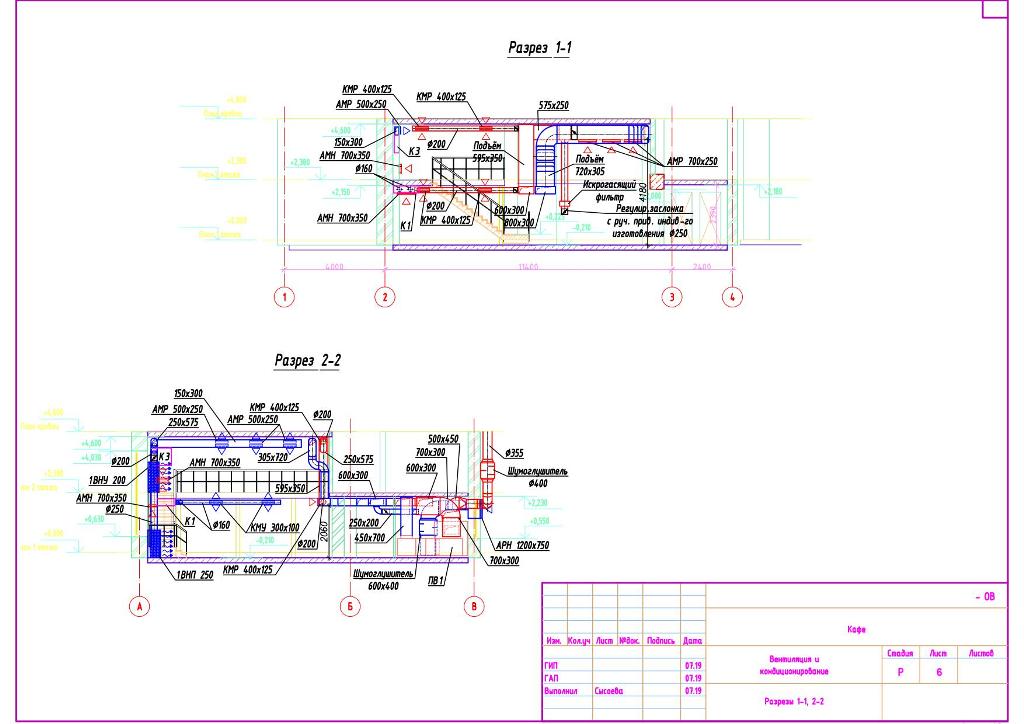1024x724 pixels.
Task: Select the '2060' dimension text
Action: [323, 531]
